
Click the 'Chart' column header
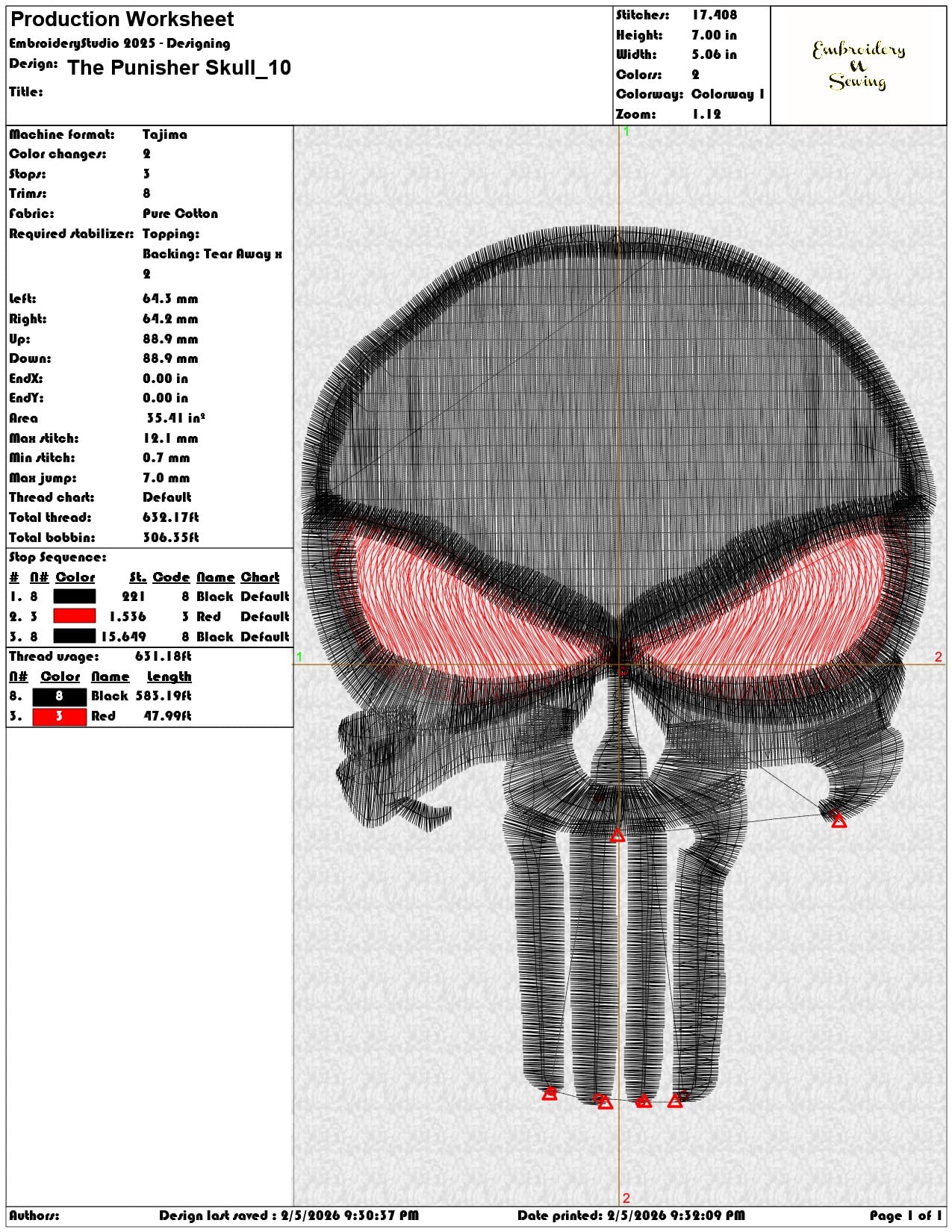[x=260, y=577]
